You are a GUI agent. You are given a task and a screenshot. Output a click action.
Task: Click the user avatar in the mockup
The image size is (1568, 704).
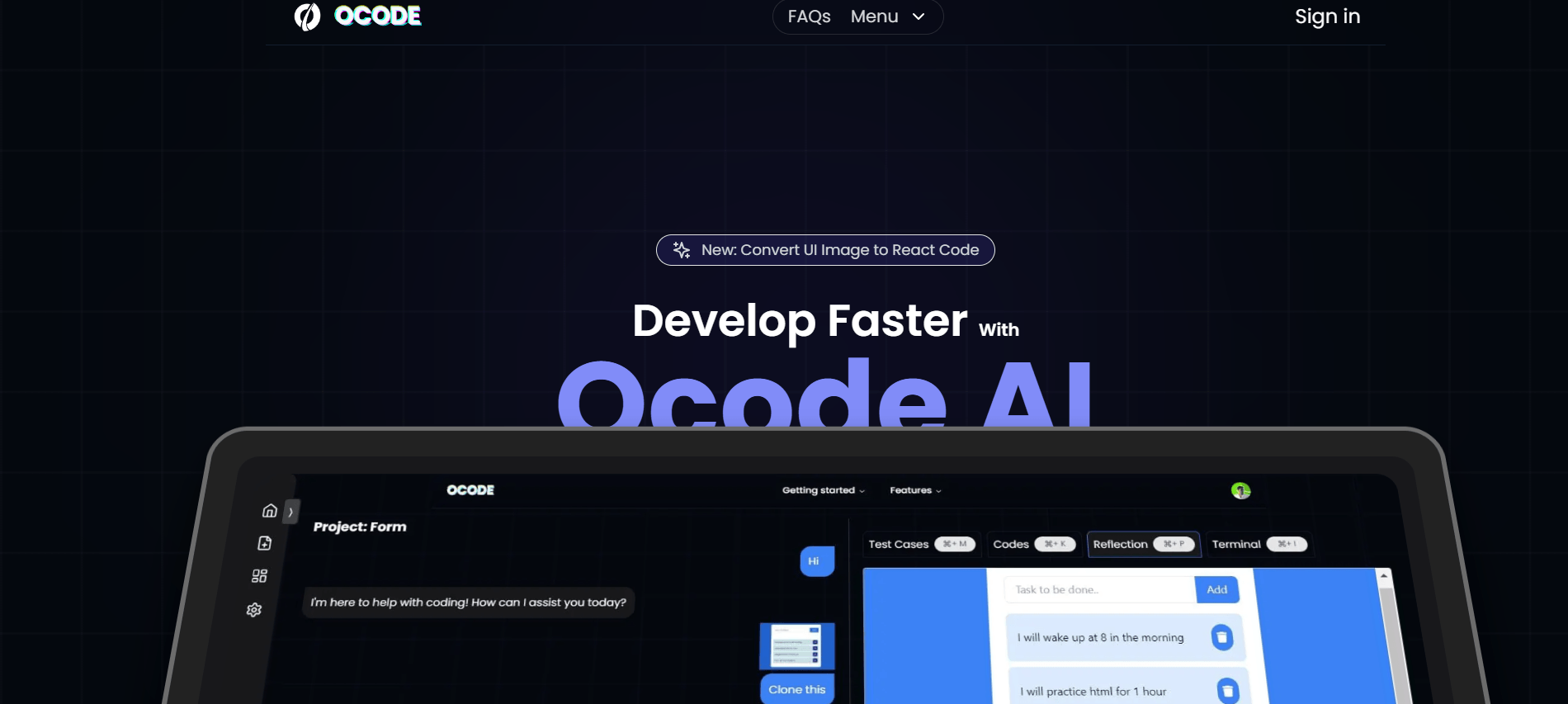coord(1240,491)
